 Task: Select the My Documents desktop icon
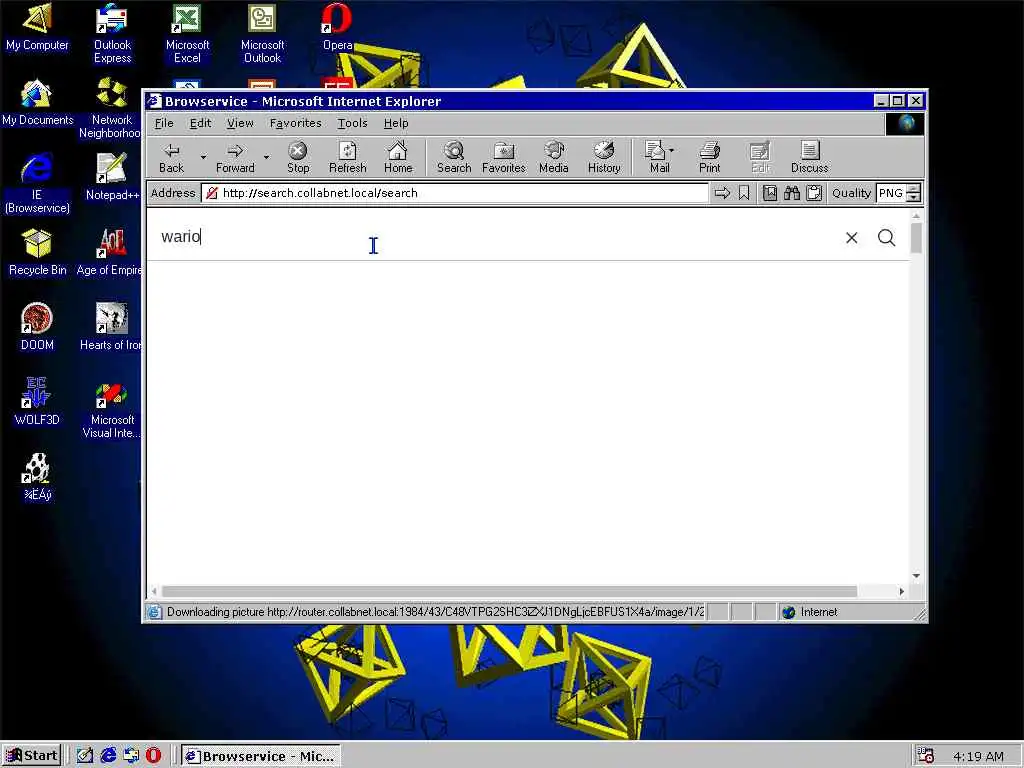point(37,103)
